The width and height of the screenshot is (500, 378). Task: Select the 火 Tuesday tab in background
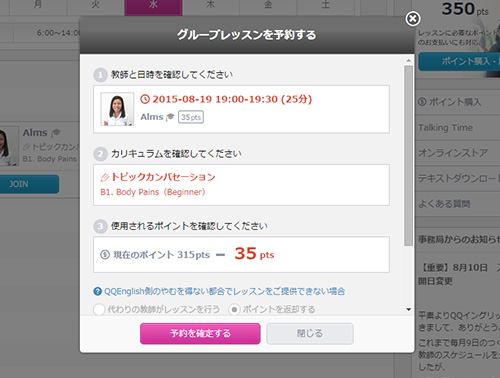[x=96, y=7]
